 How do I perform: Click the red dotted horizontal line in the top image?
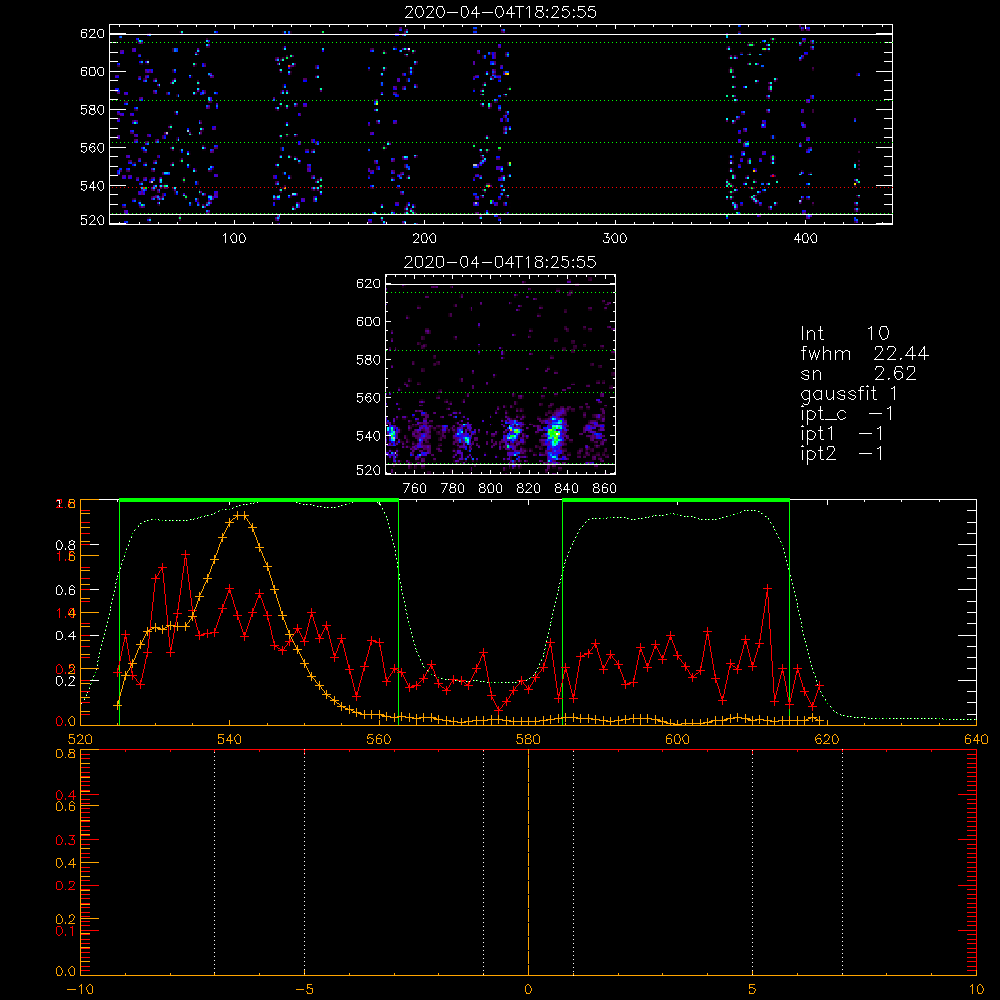501,188
